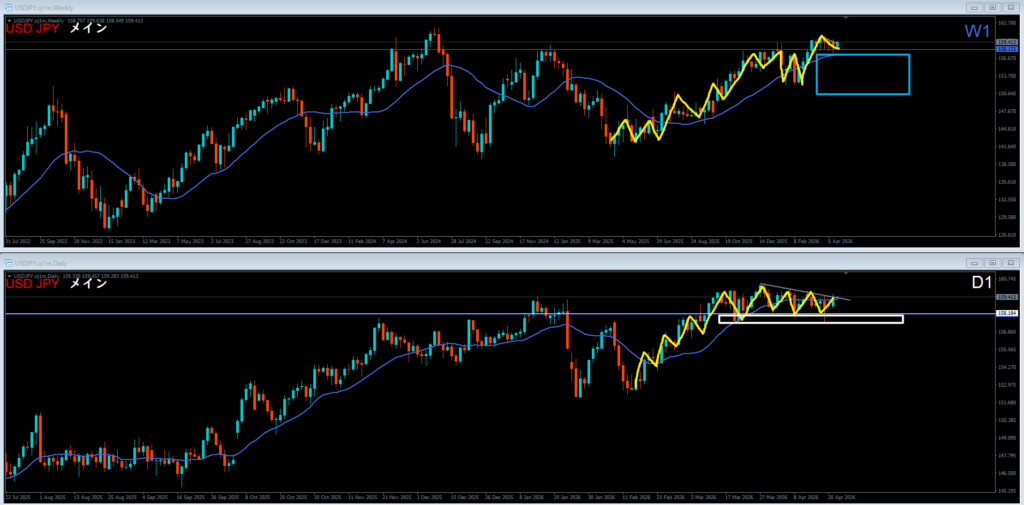Click the chart shift triangle on Weekly chart

[847, 18]
